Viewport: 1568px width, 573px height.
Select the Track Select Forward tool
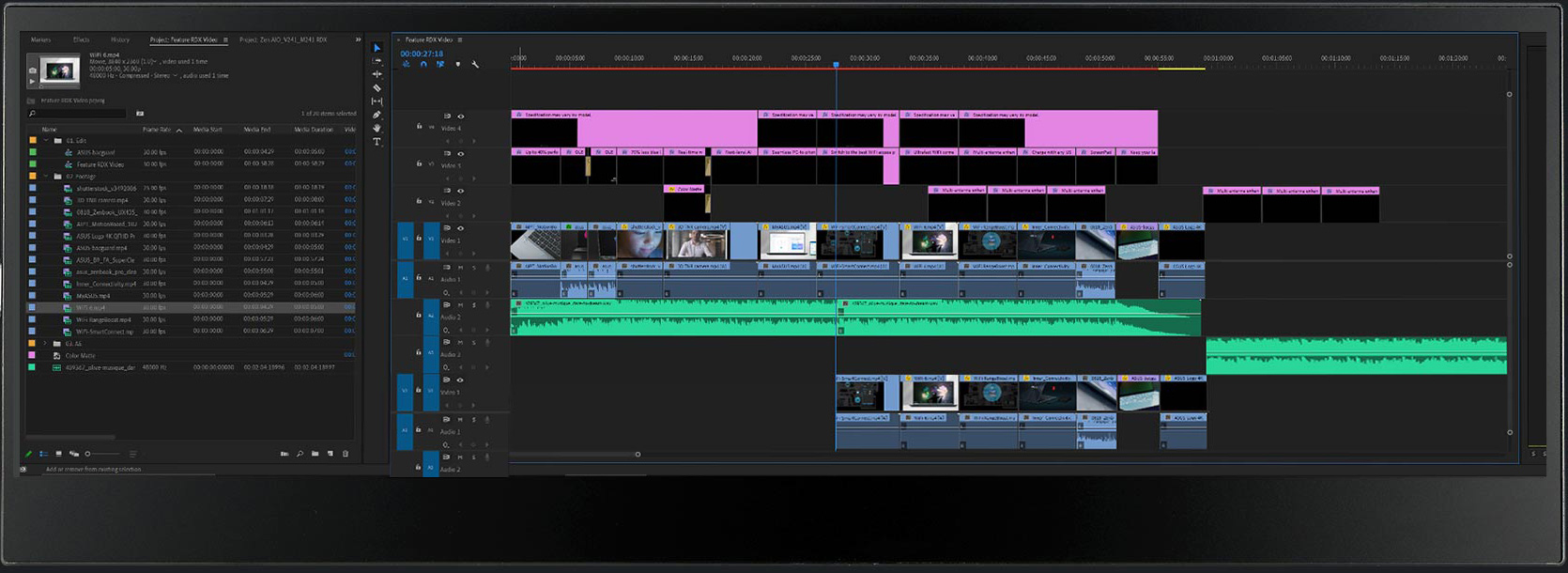377,60
